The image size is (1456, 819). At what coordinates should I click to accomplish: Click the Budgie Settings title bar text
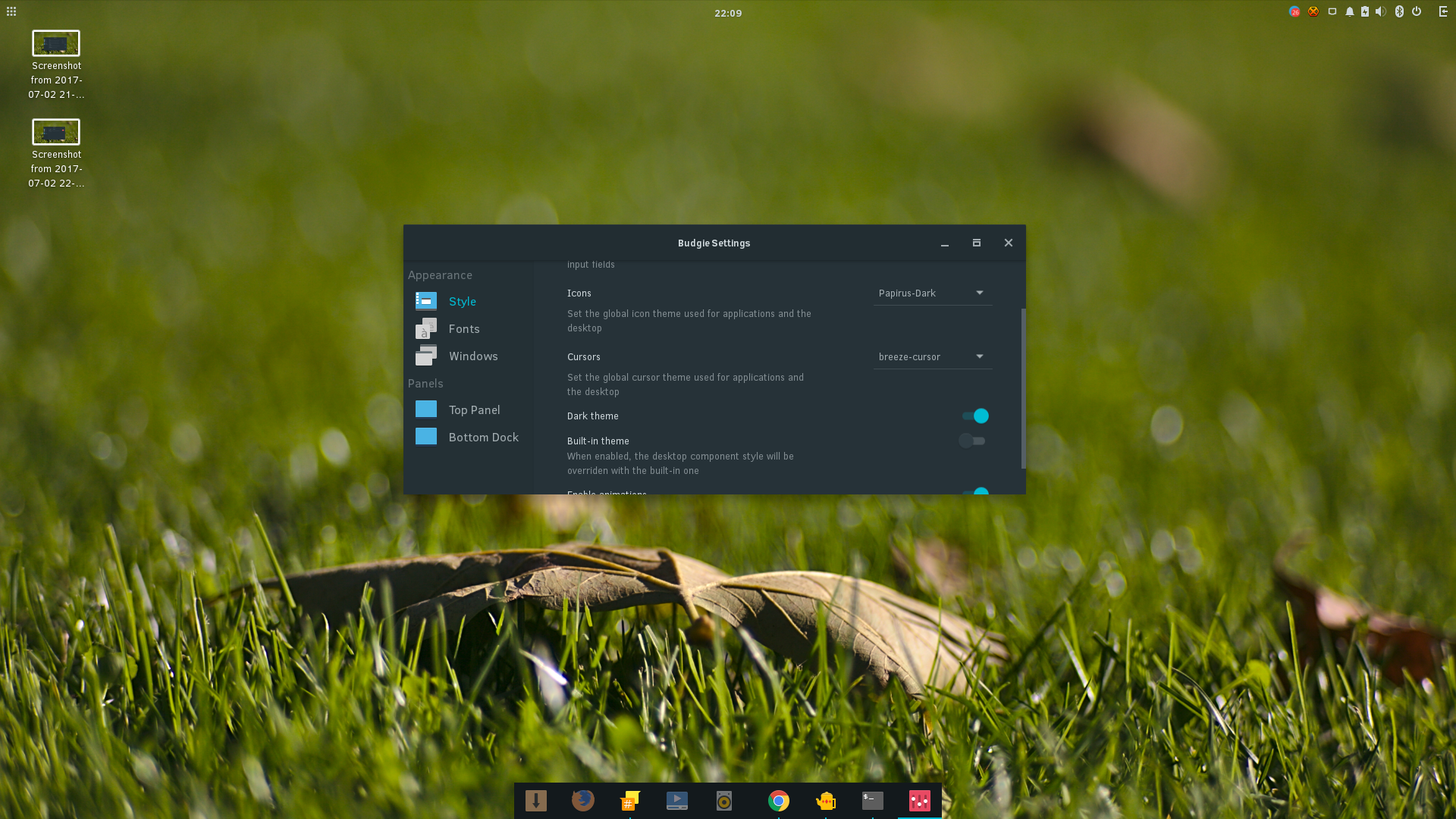[x=714, y=243]
